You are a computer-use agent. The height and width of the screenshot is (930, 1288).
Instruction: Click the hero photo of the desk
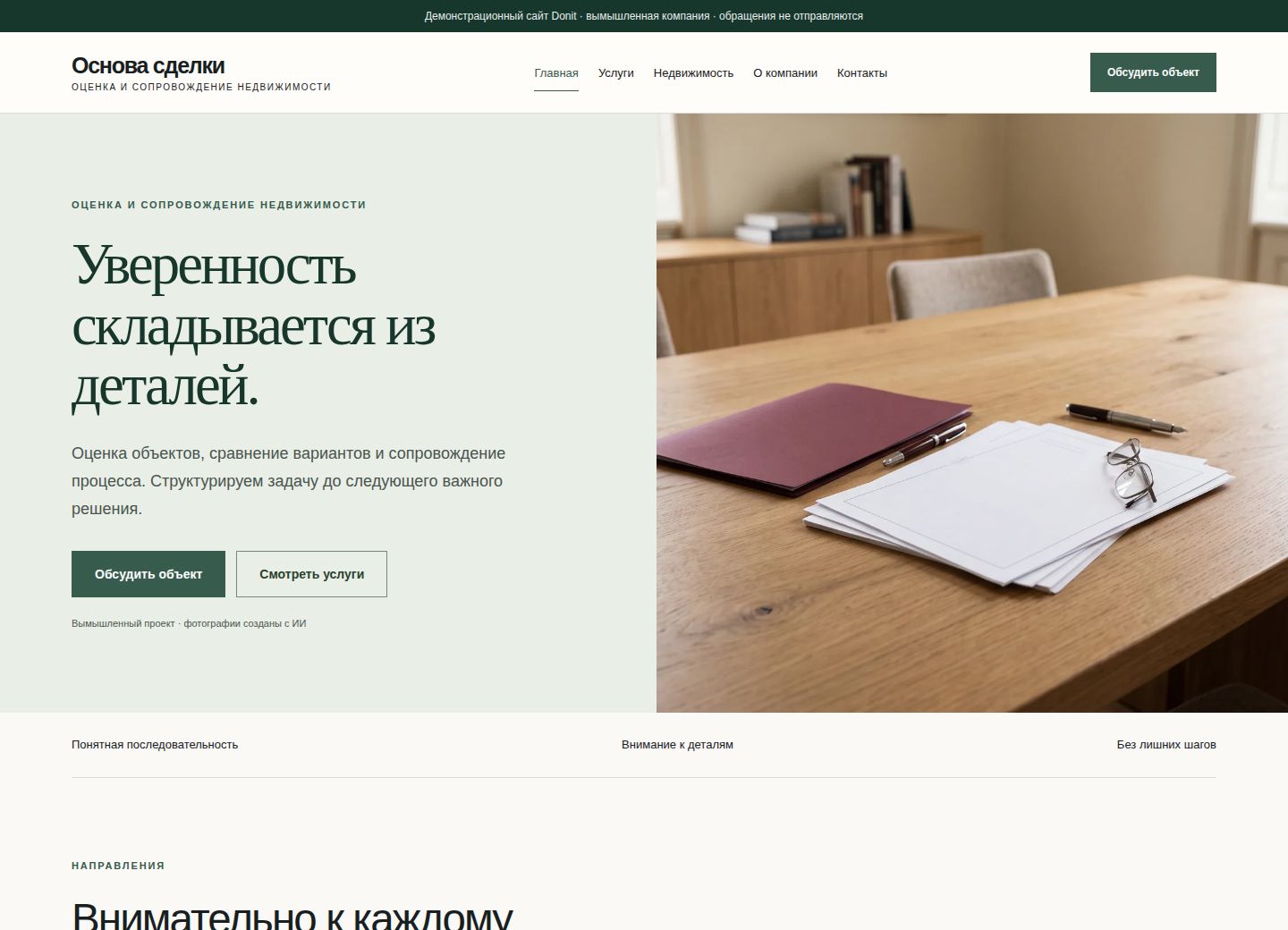click(972, 413)
